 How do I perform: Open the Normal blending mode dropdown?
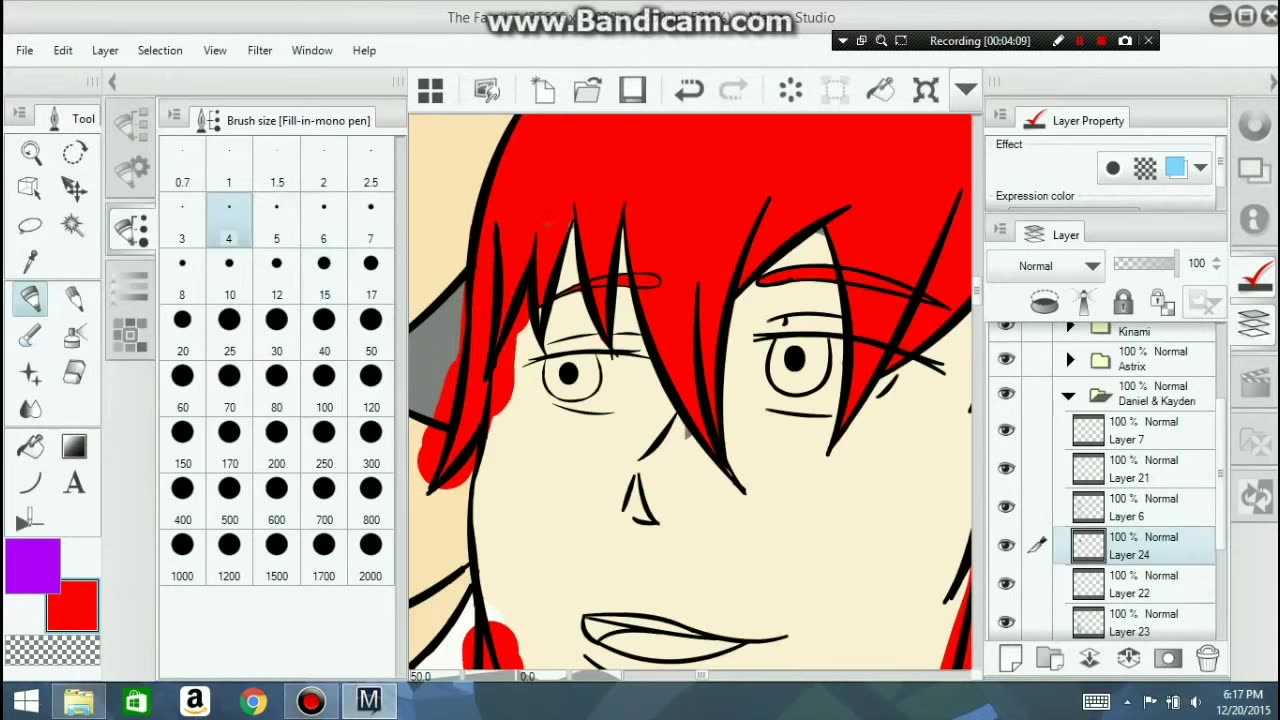point(1045,266)
